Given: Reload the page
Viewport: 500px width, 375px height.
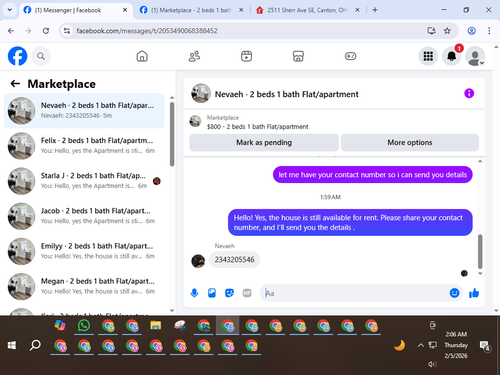Looking at the screenshot, I should (46, 31).
